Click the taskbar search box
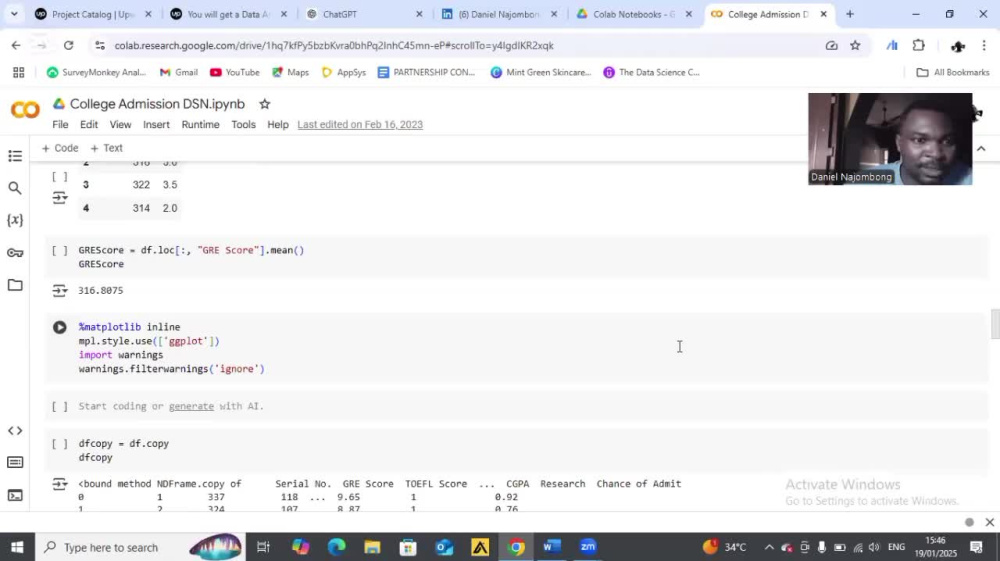This screenshot has height=561, width=1000. click(x=140, y=547)
